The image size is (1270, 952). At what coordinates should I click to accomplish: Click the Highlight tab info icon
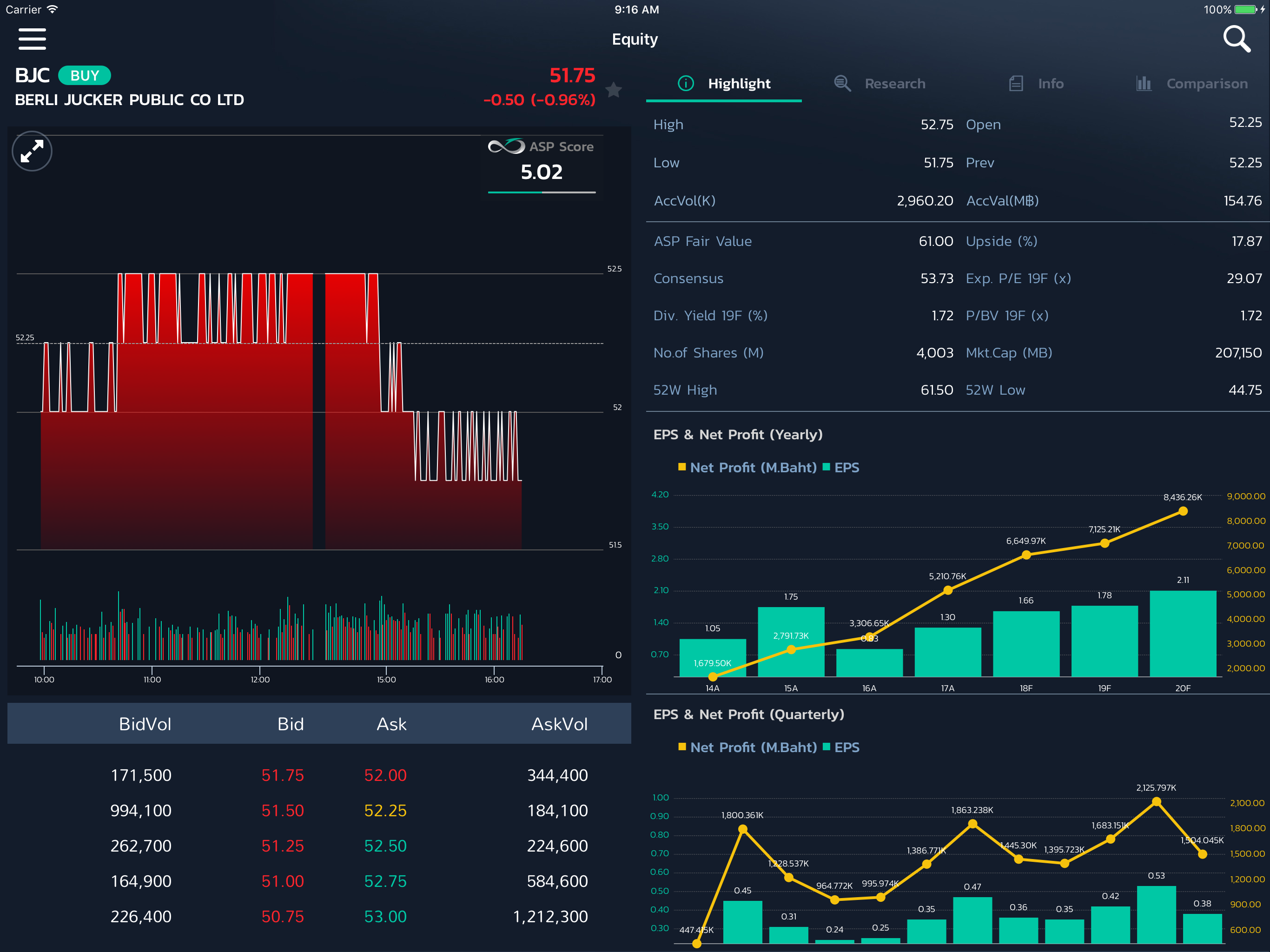tap(686, 84)
